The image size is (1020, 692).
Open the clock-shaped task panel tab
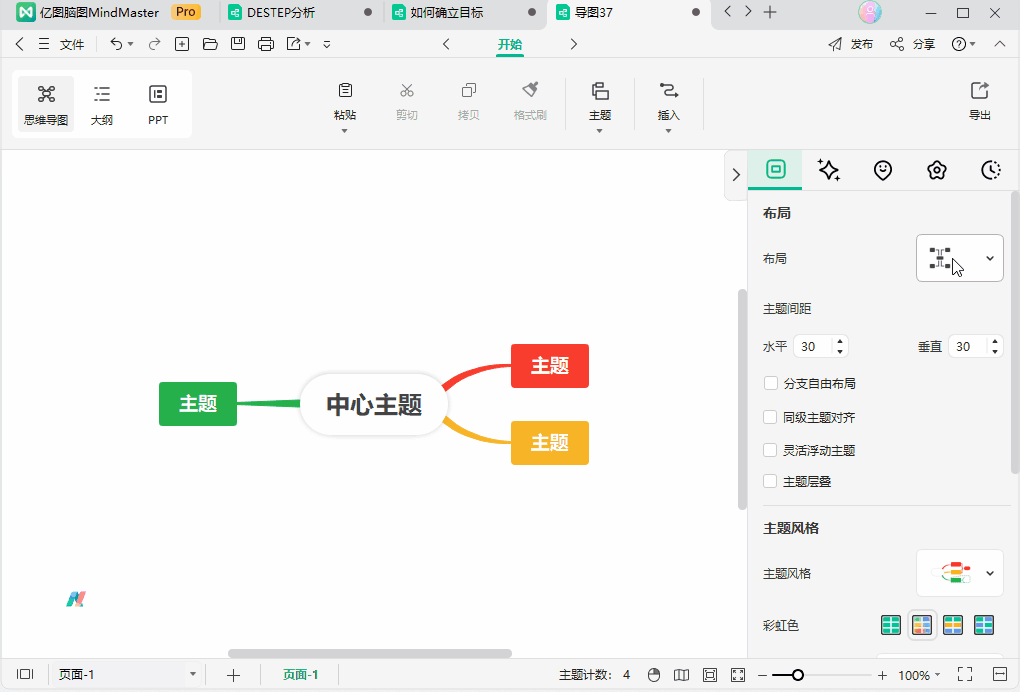click(x=991, y=170)
